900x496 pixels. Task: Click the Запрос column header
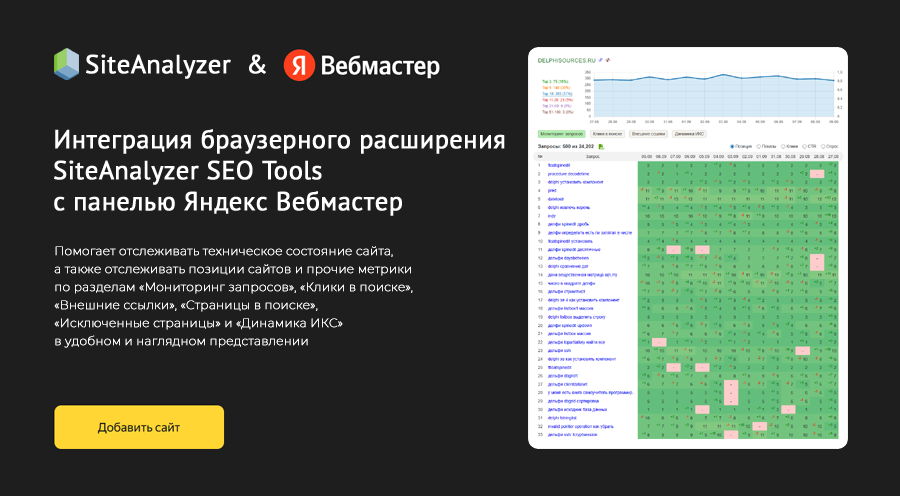coord(592,156)
